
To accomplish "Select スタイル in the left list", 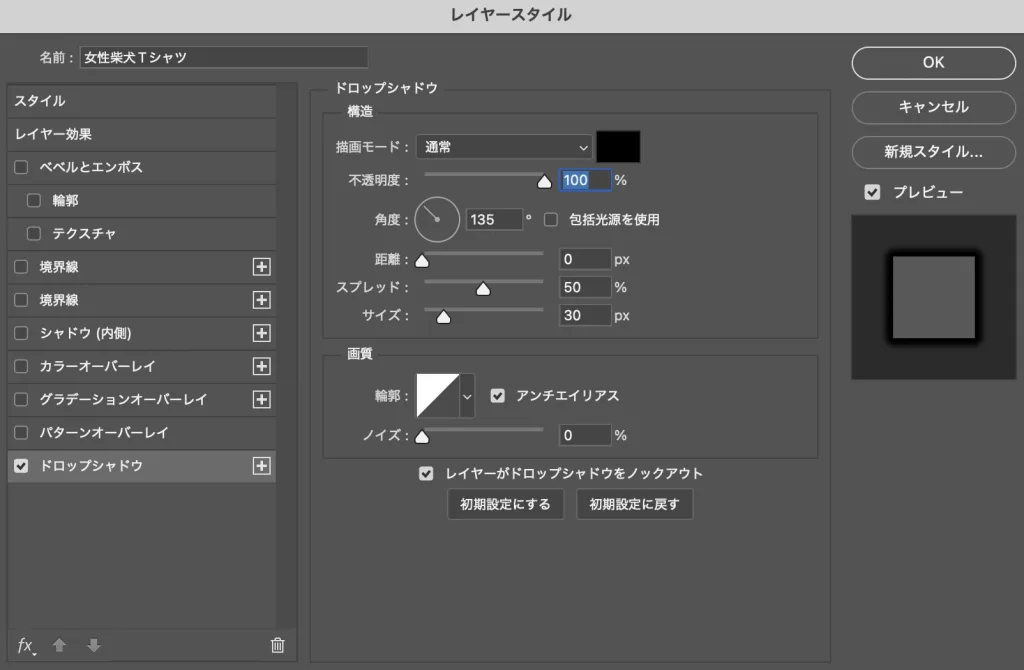I will pyautogui.click(x=141, y=101).
